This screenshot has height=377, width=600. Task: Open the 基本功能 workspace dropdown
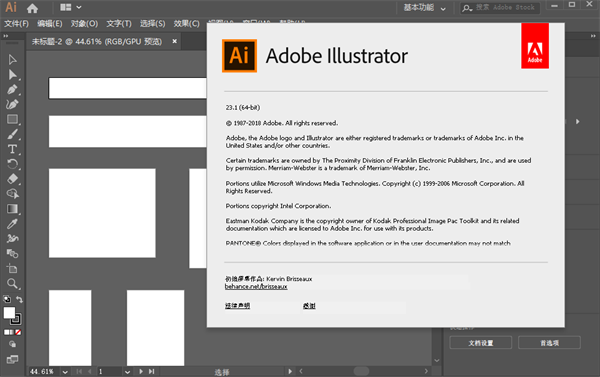click(425, 8)
